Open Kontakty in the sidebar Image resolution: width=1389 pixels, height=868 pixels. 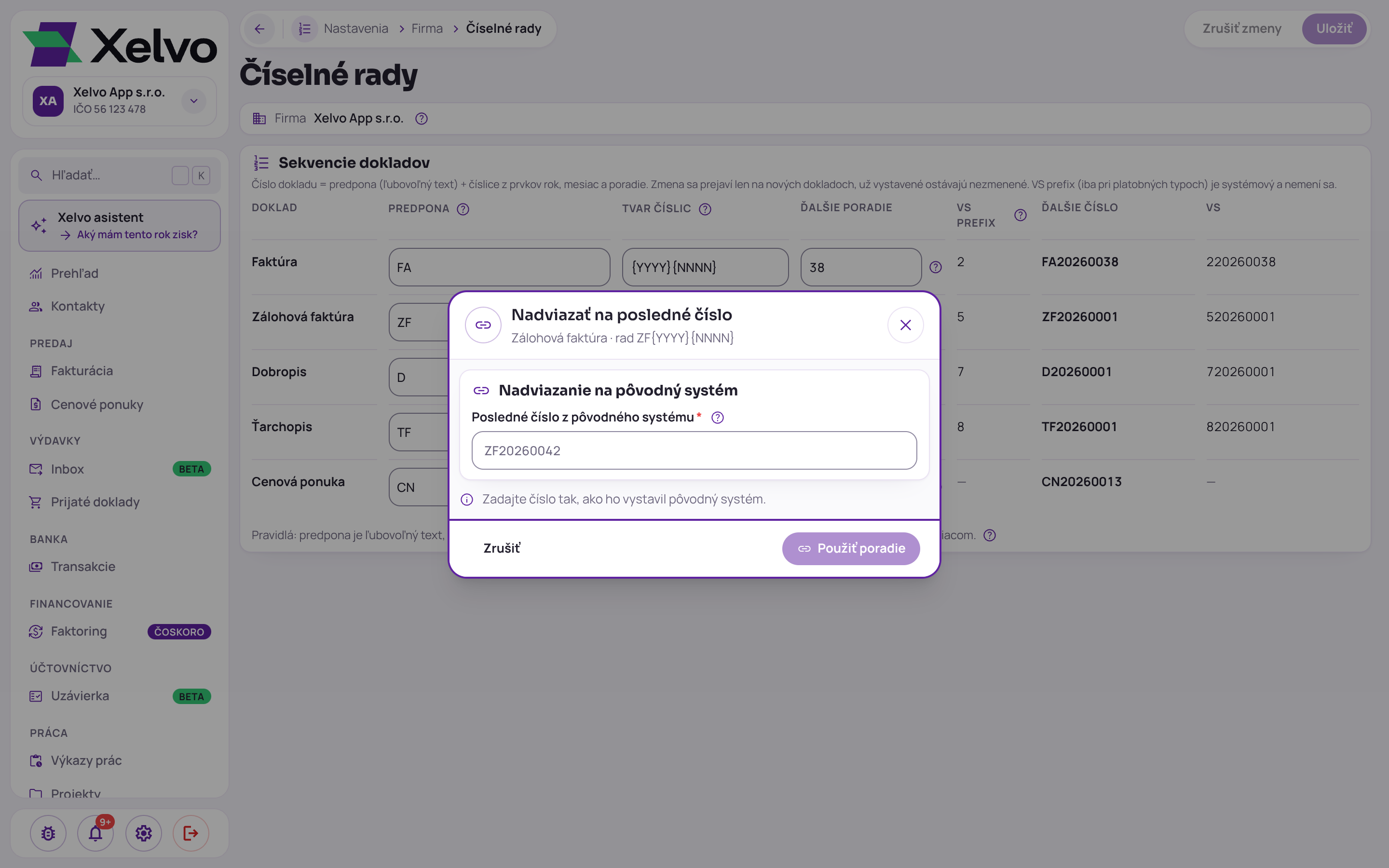120,306
